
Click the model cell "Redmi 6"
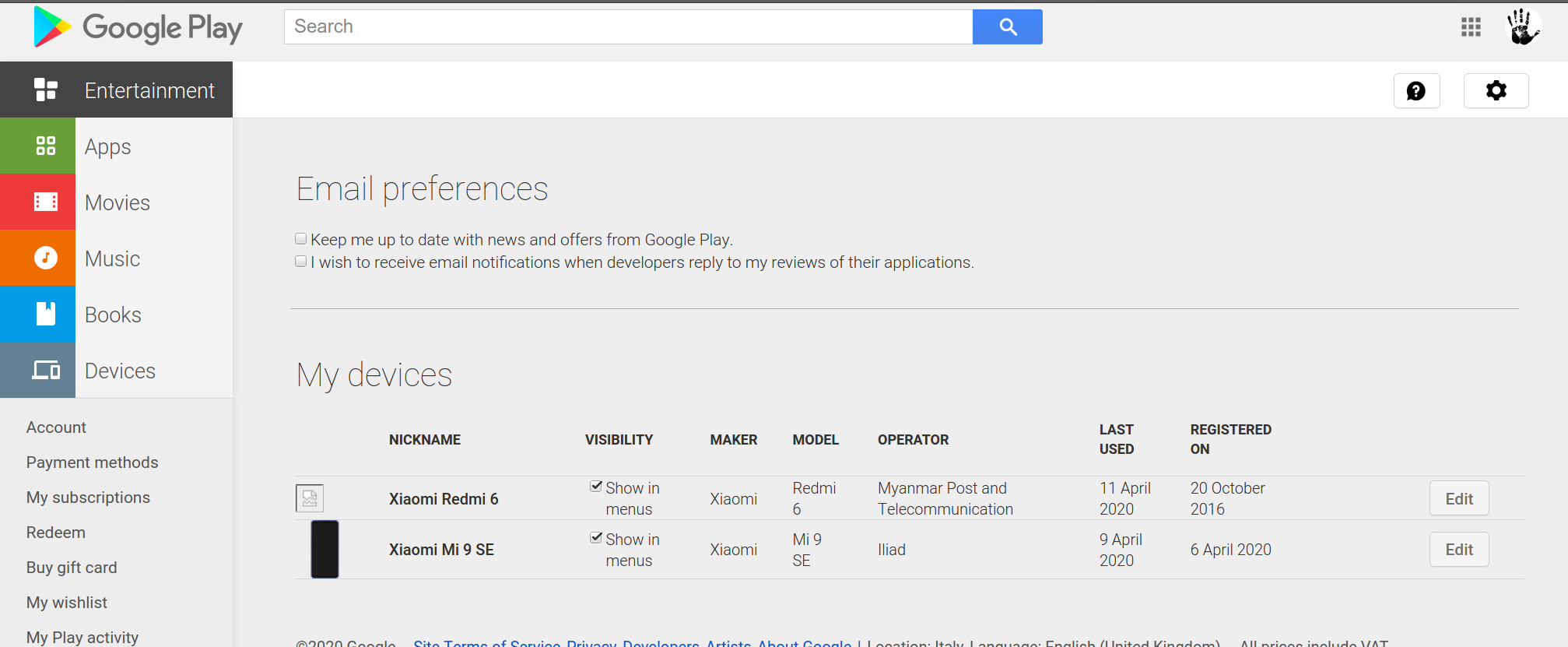[814, 498]
